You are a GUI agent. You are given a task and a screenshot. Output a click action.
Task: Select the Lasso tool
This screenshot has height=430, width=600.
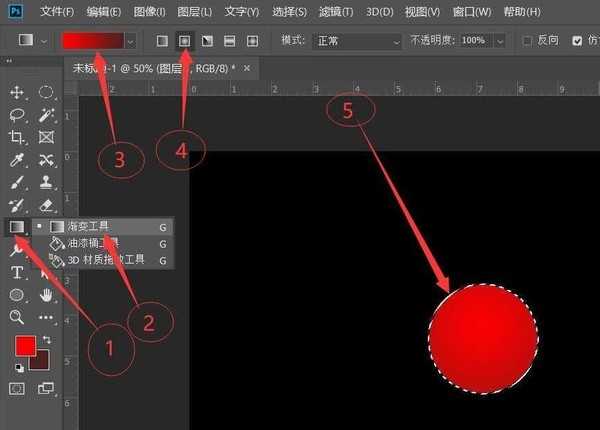pyautogui.click(x=17, y=115)
